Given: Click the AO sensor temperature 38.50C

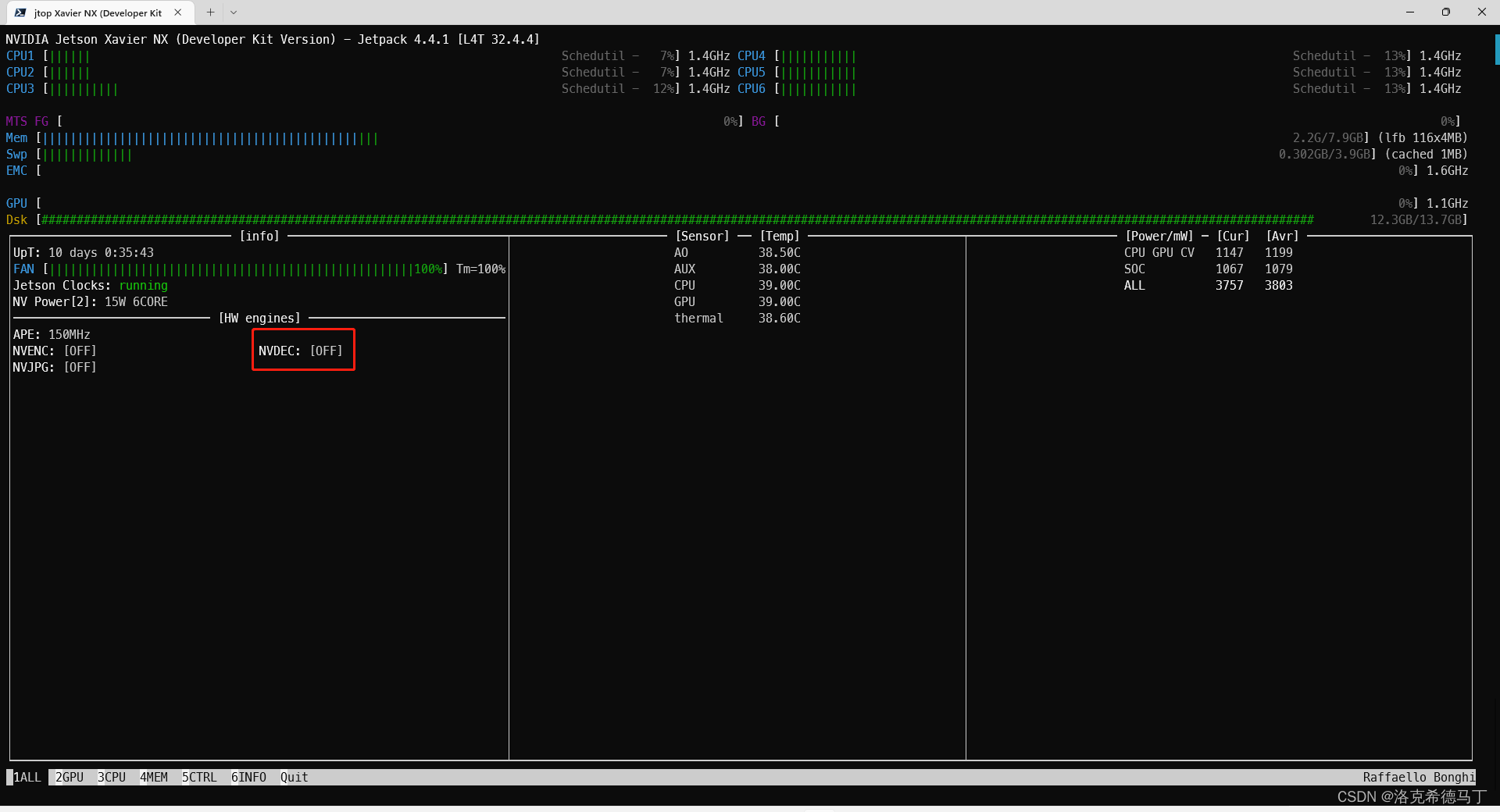Looking at the screenshot, I should (x=780, y=253).
